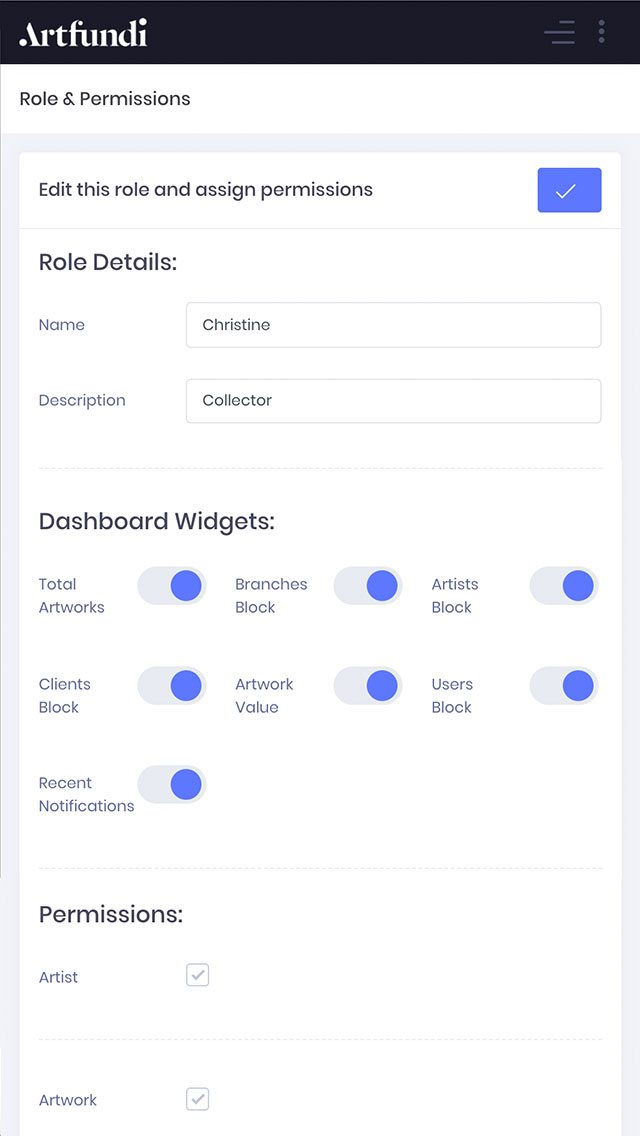Click the Permissions section heading
This screenshot has width=640, height=1136.
coord(110,914)
